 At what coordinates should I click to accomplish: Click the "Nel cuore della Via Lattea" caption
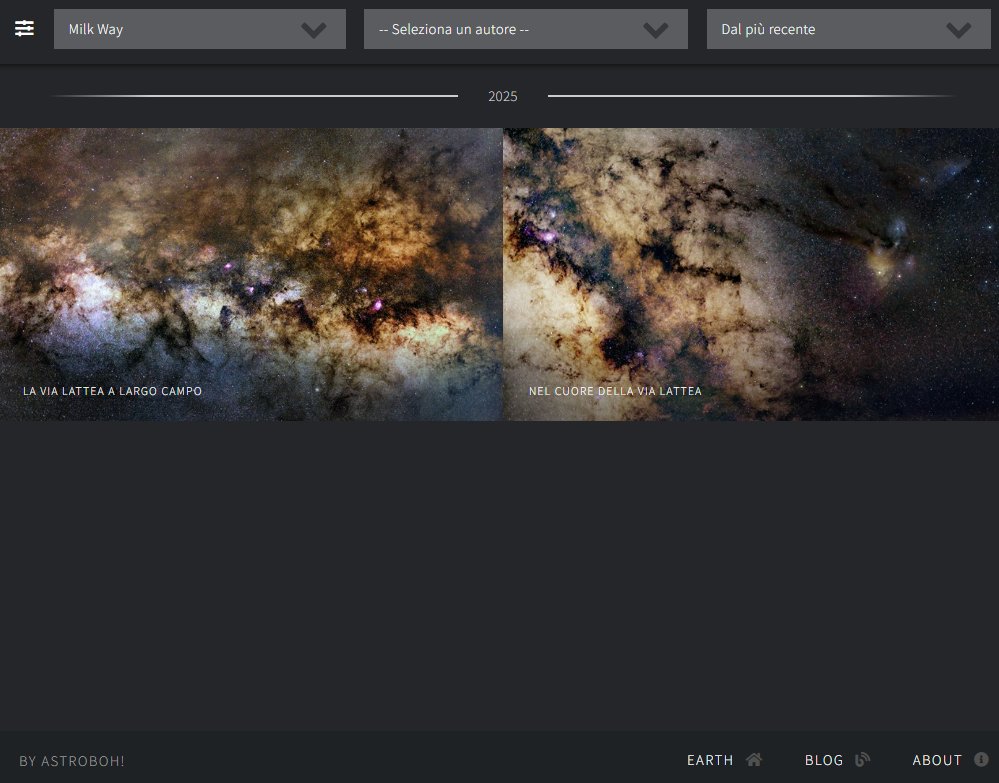pos(615,391)
